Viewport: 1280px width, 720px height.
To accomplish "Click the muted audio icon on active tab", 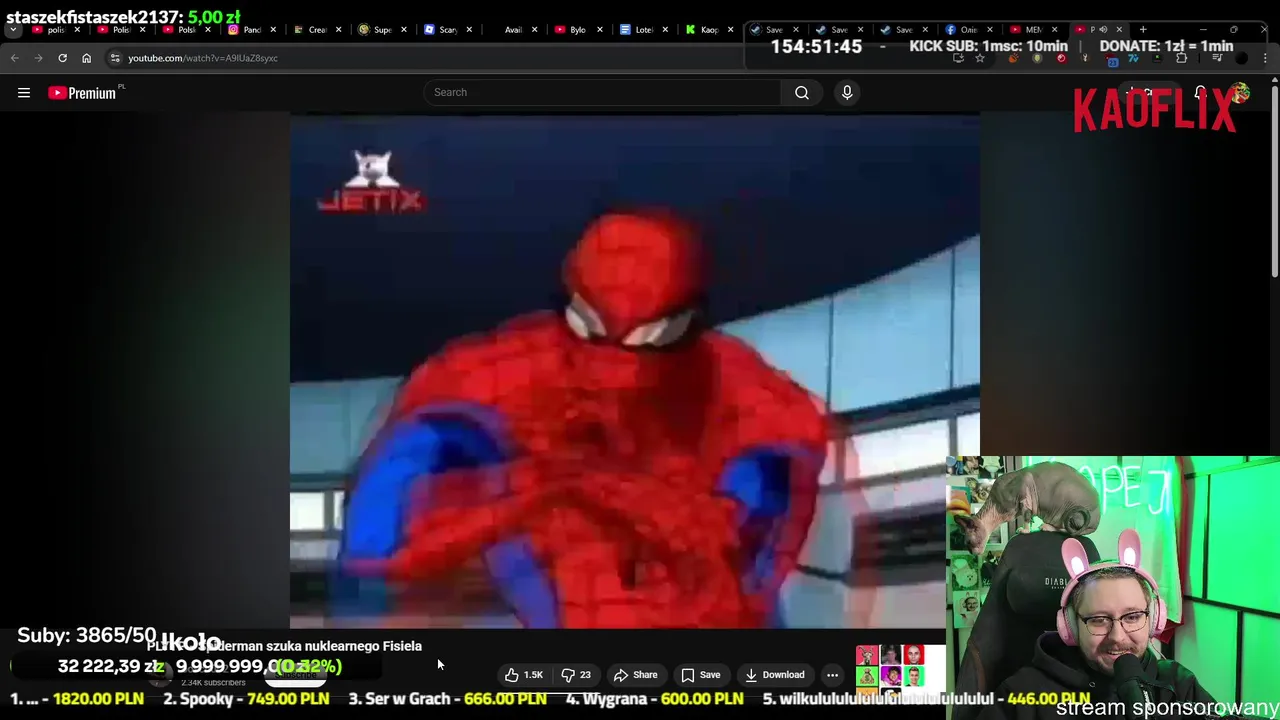I will [x=1104, y=30].
